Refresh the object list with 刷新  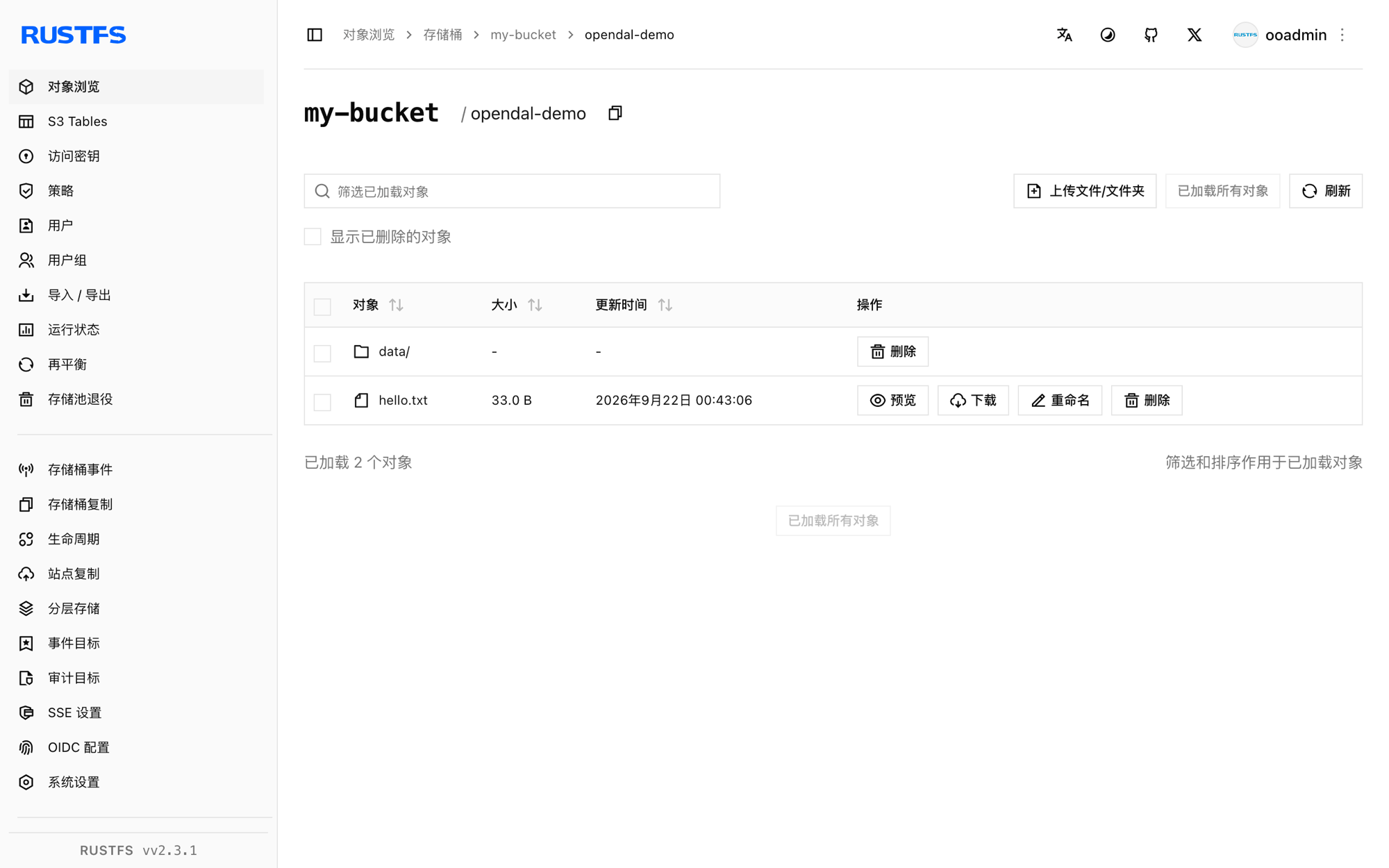point(1325,191)
